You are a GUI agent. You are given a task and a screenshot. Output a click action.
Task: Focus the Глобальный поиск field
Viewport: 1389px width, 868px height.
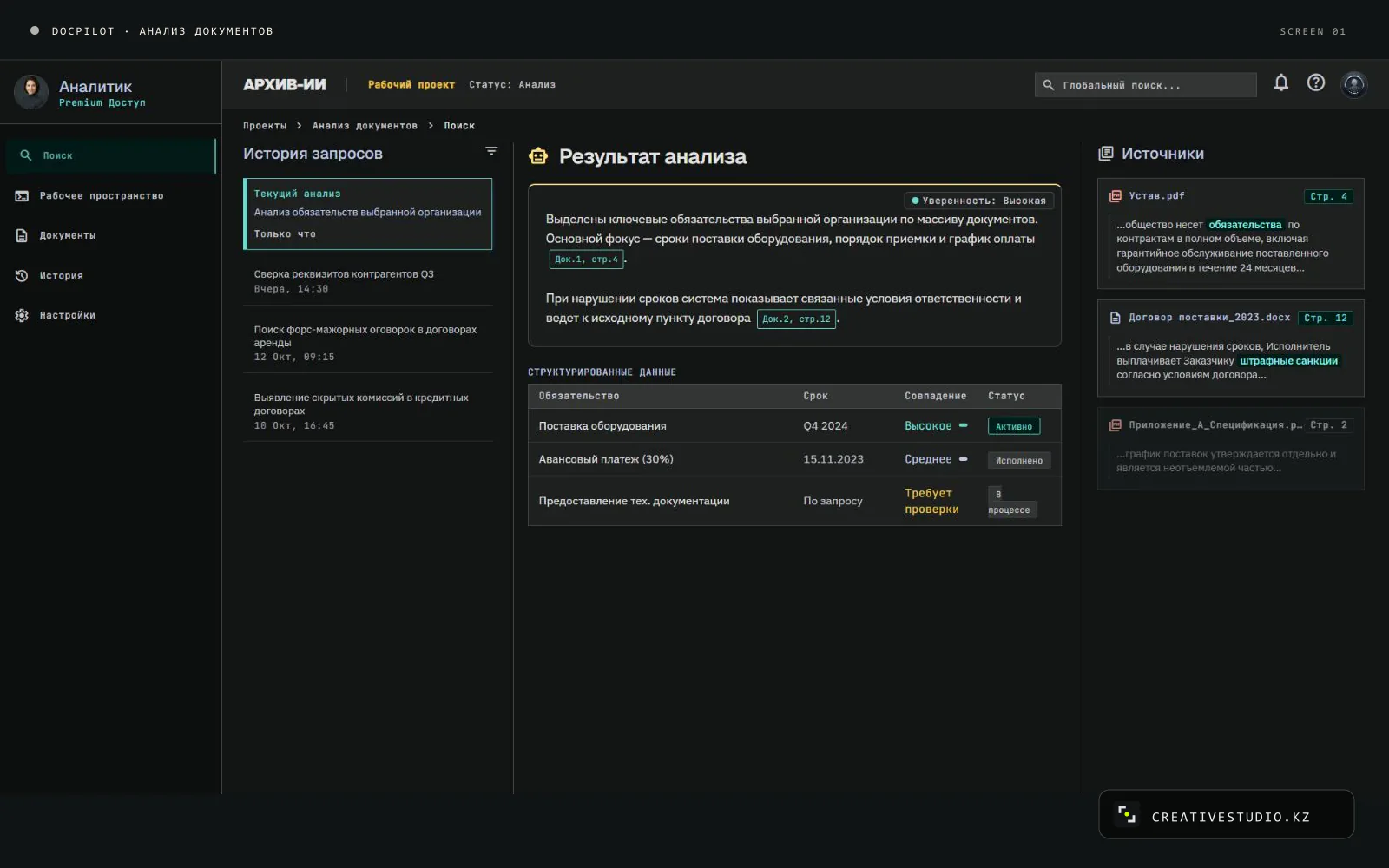1146,85
